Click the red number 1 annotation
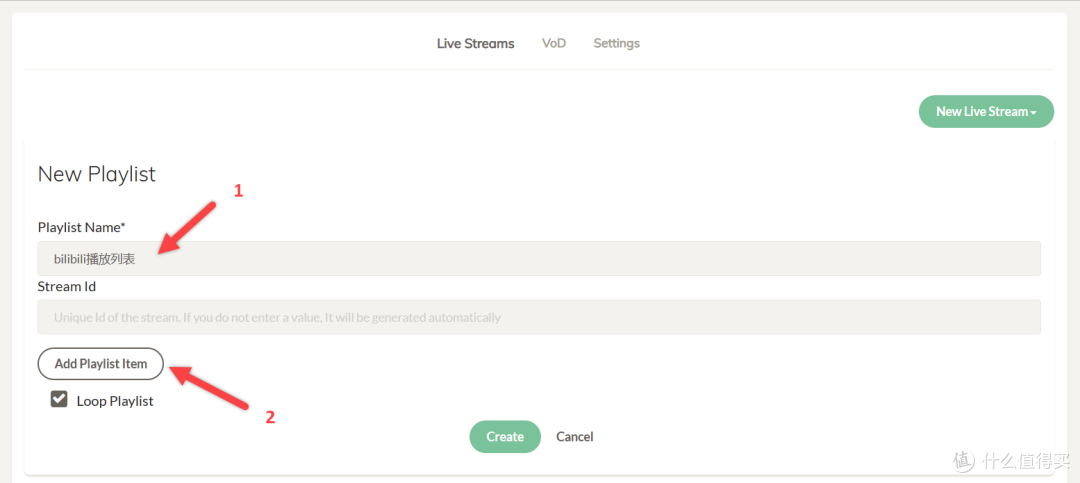 238,190
